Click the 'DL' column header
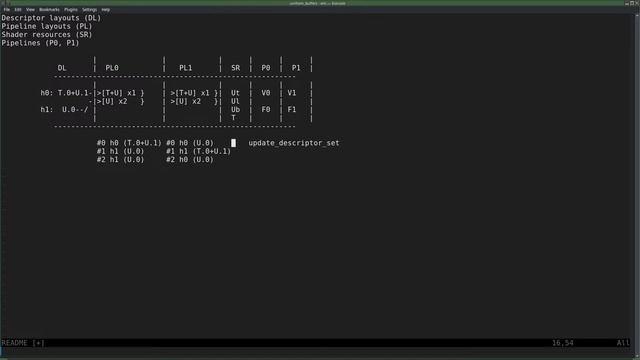 62,68
